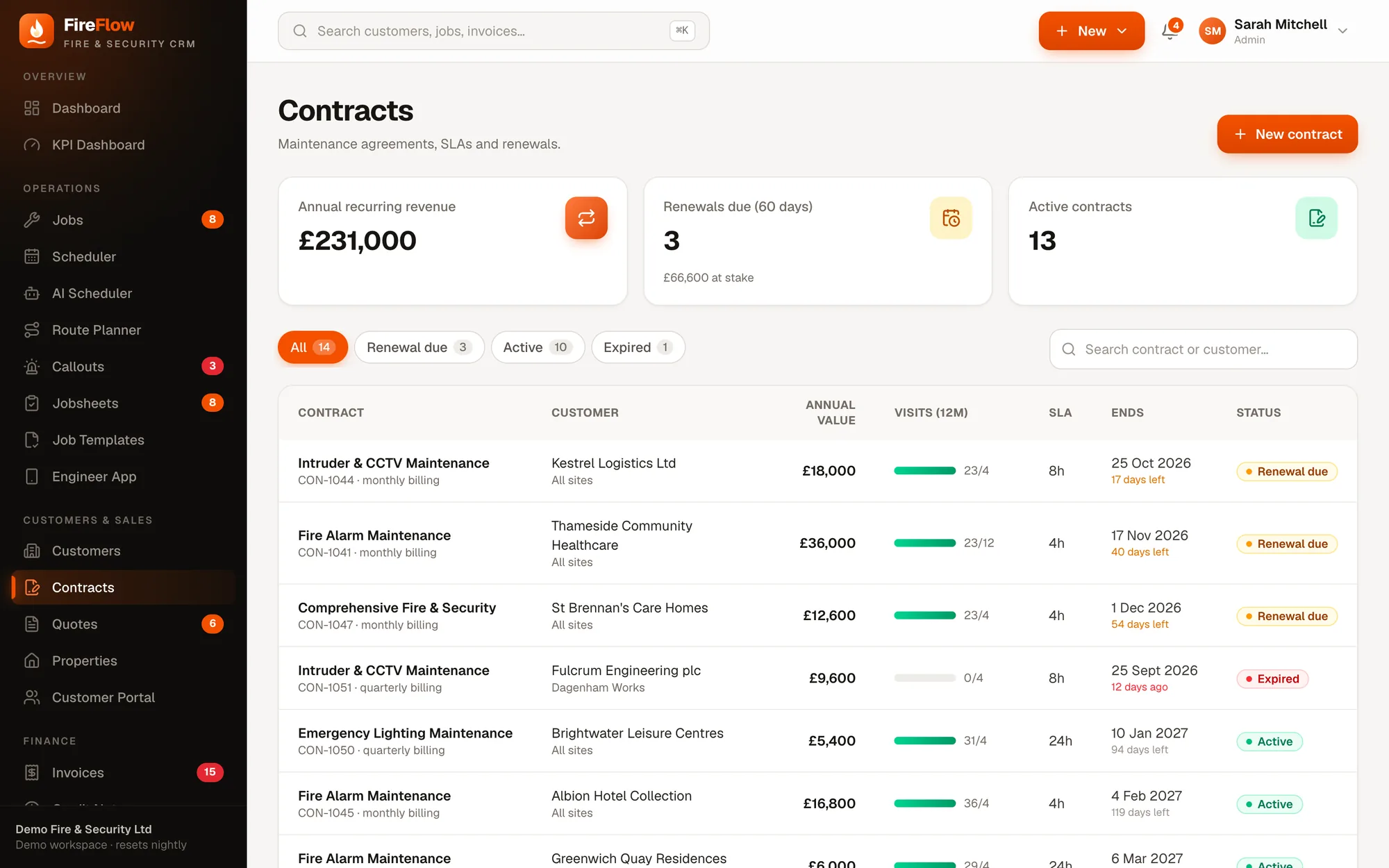
Task: Click the global search customers field
Action: (x=493, y=31)
